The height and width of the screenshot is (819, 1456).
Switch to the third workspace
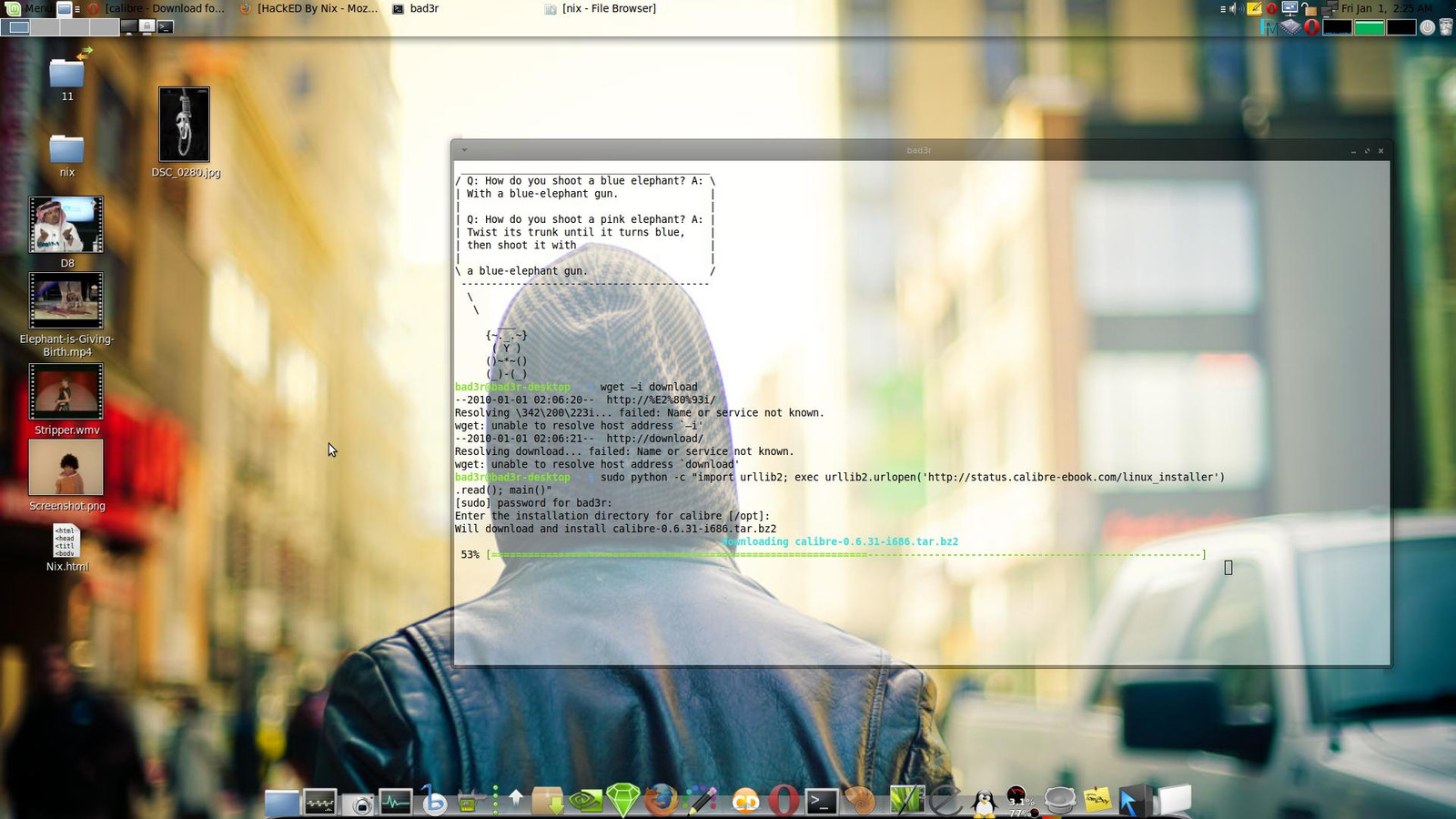pos(76,27)
